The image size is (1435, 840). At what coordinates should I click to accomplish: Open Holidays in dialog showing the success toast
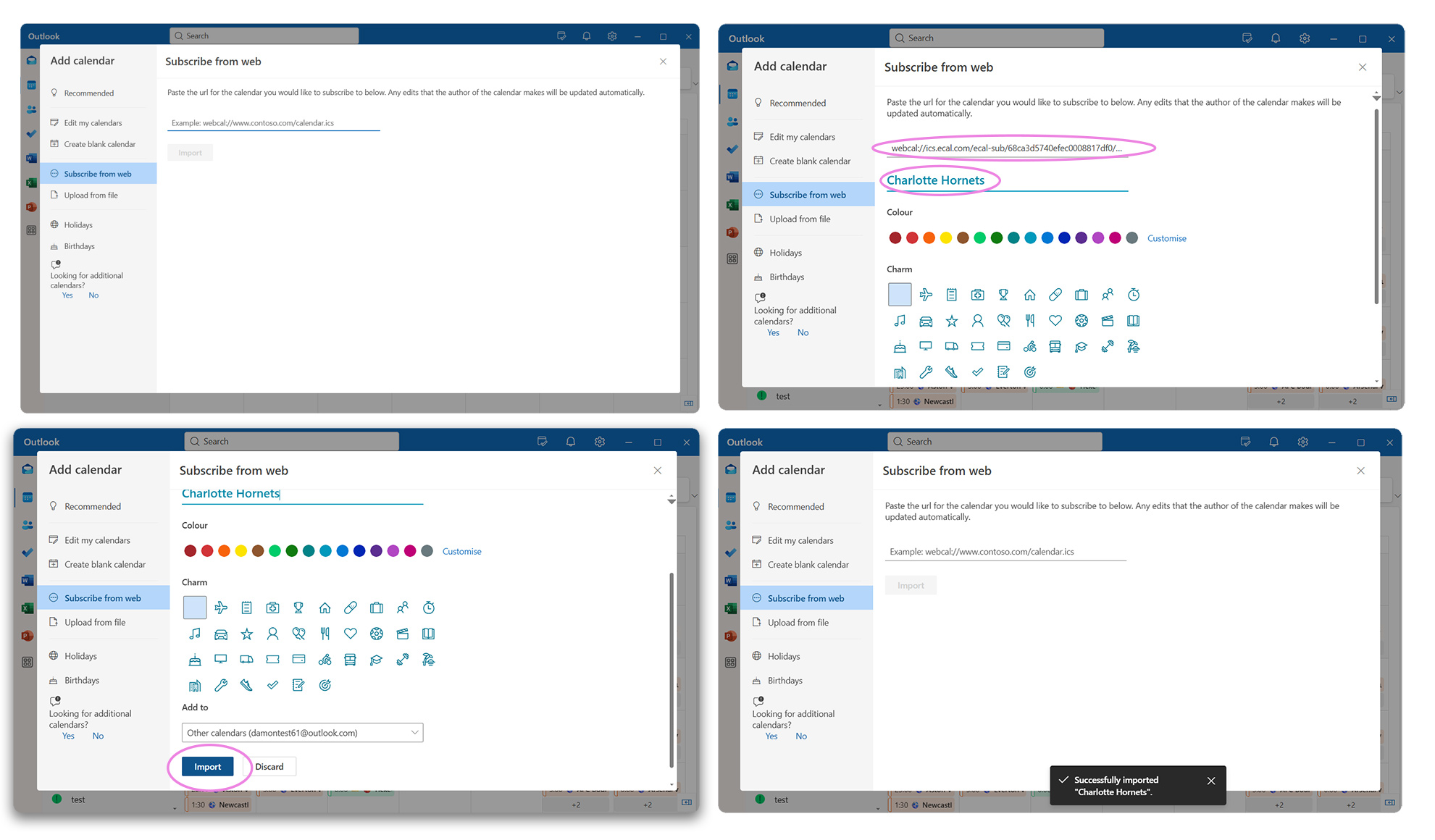784,656
